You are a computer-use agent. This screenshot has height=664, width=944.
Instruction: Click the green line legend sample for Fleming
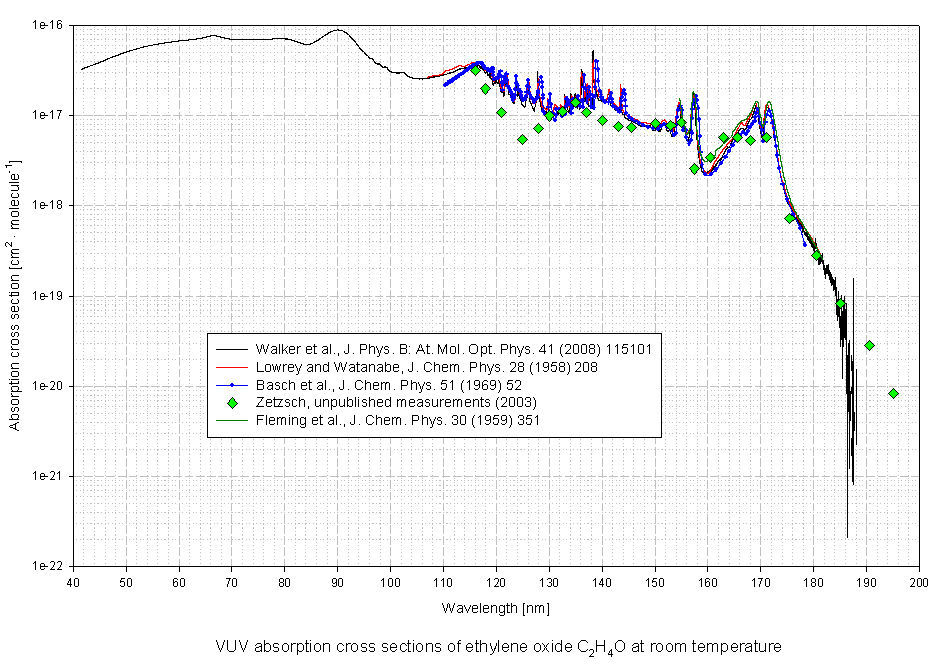click(232, 420)
